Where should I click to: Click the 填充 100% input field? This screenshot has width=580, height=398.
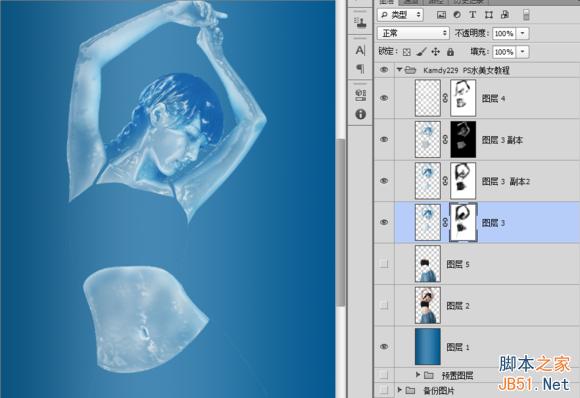pyautogui.click(x=504, y=52)
